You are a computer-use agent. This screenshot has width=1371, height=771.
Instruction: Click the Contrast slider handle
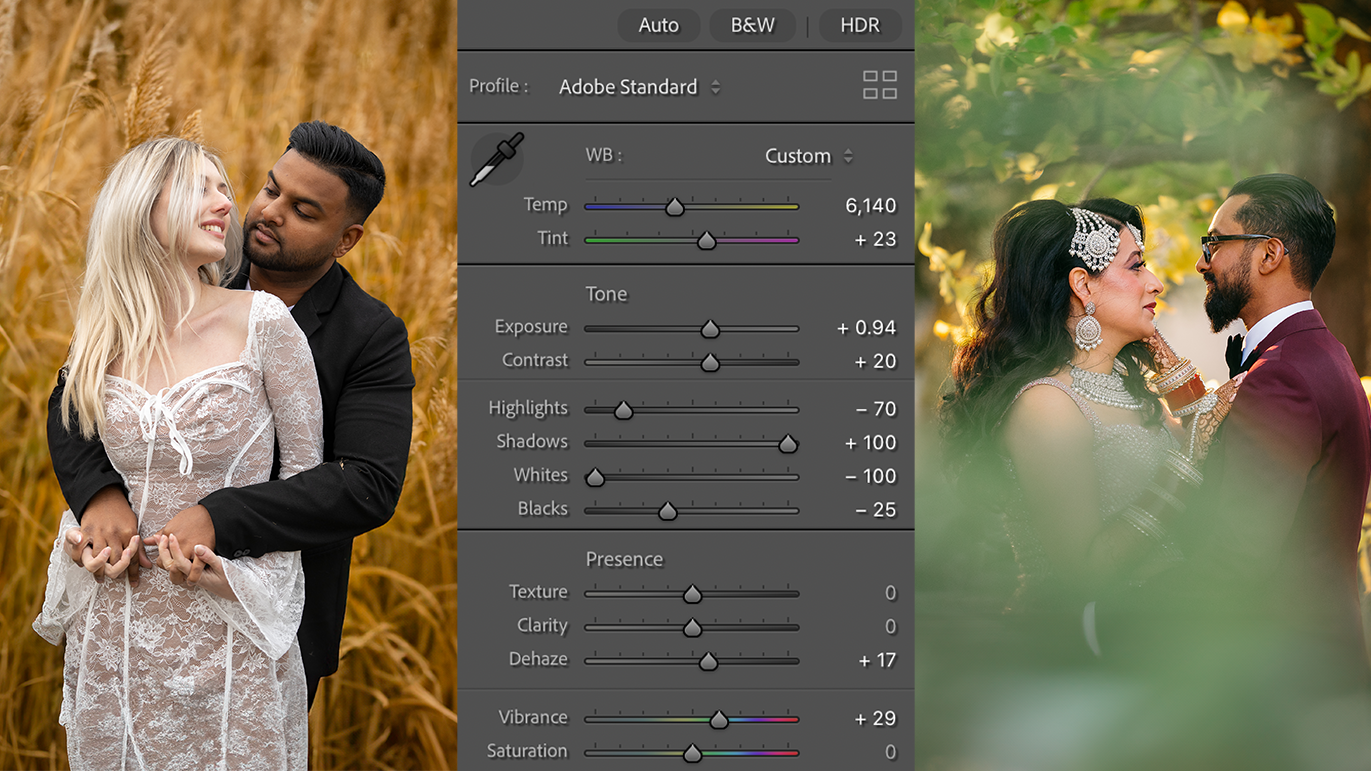[x=710, y=362]
